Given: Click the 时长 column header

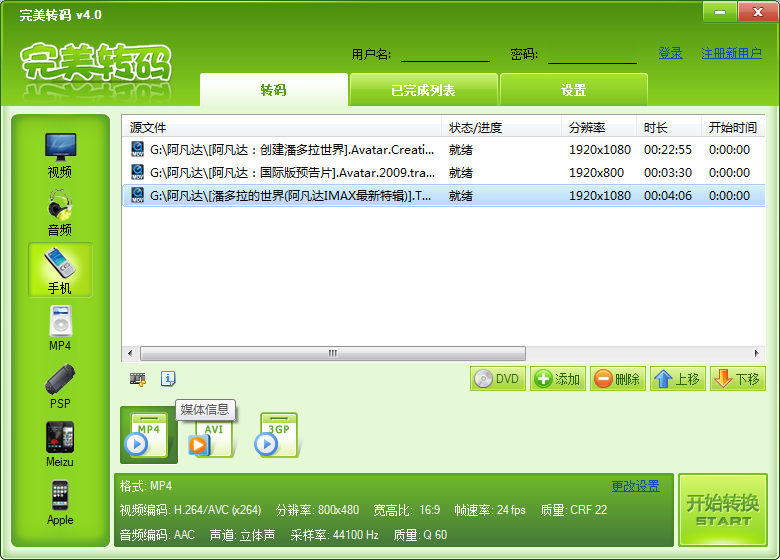Looking at the screenshot, I should click(669, 127).
